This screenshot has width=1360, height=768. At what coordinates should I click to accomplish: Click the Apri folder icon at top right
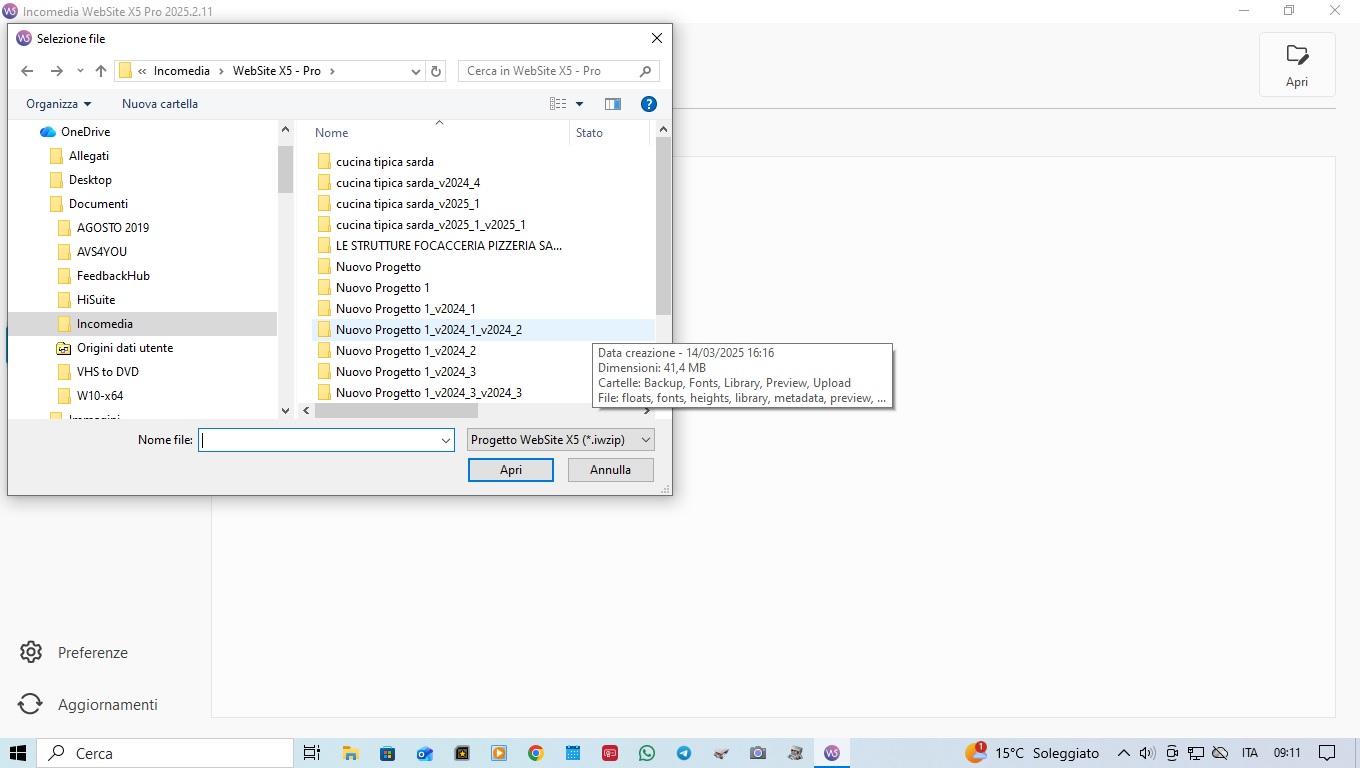point(1297,55)
